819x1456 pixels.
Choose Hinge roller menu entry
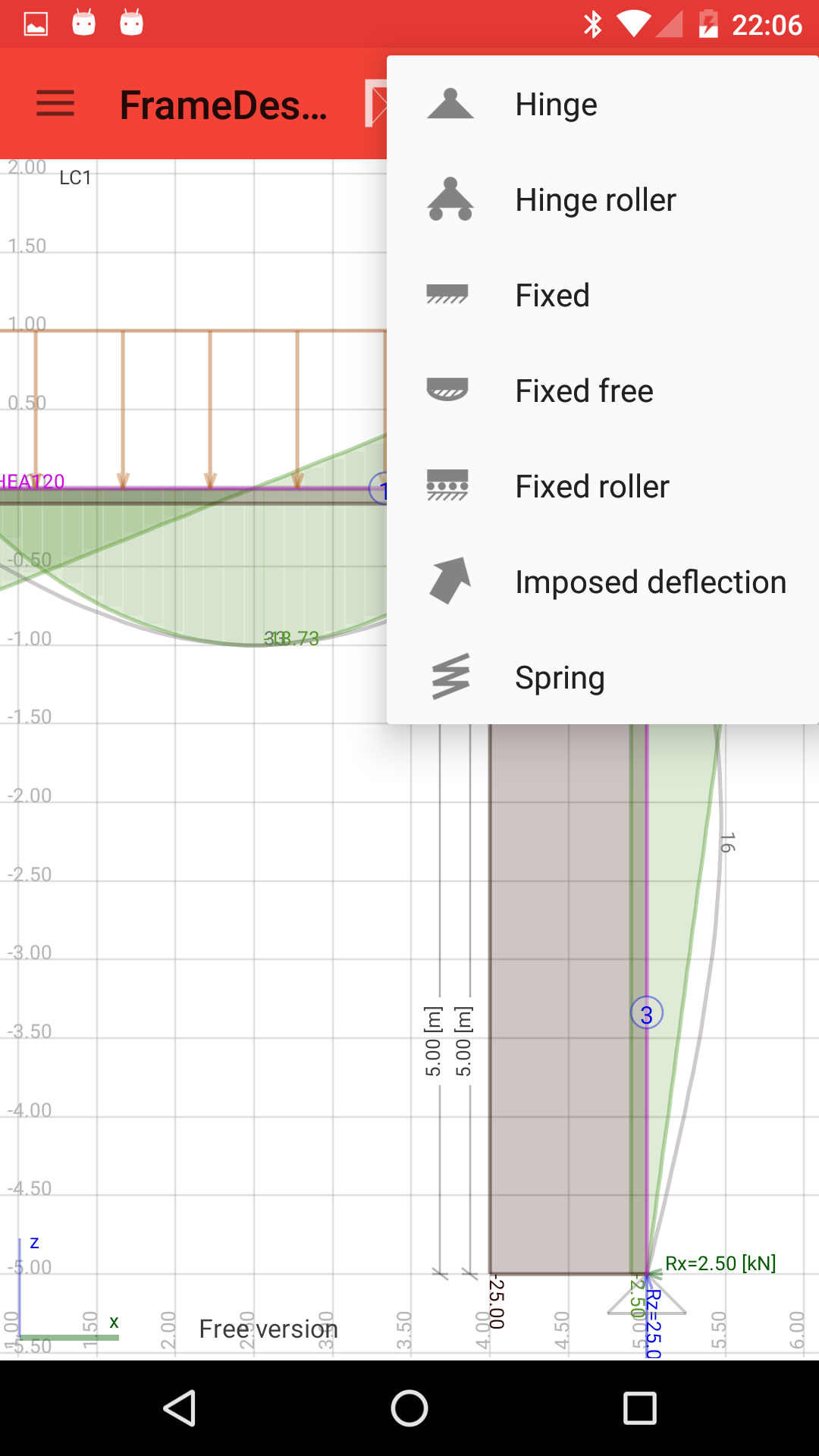(x=595, y=199)
